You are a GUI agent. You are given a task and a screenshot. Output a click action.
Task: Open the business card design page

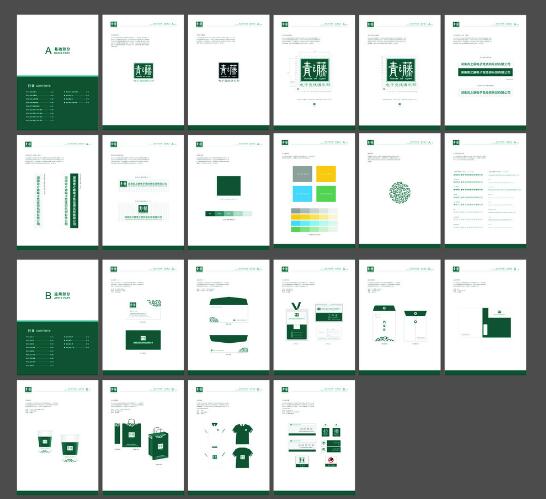pos(143,317)
